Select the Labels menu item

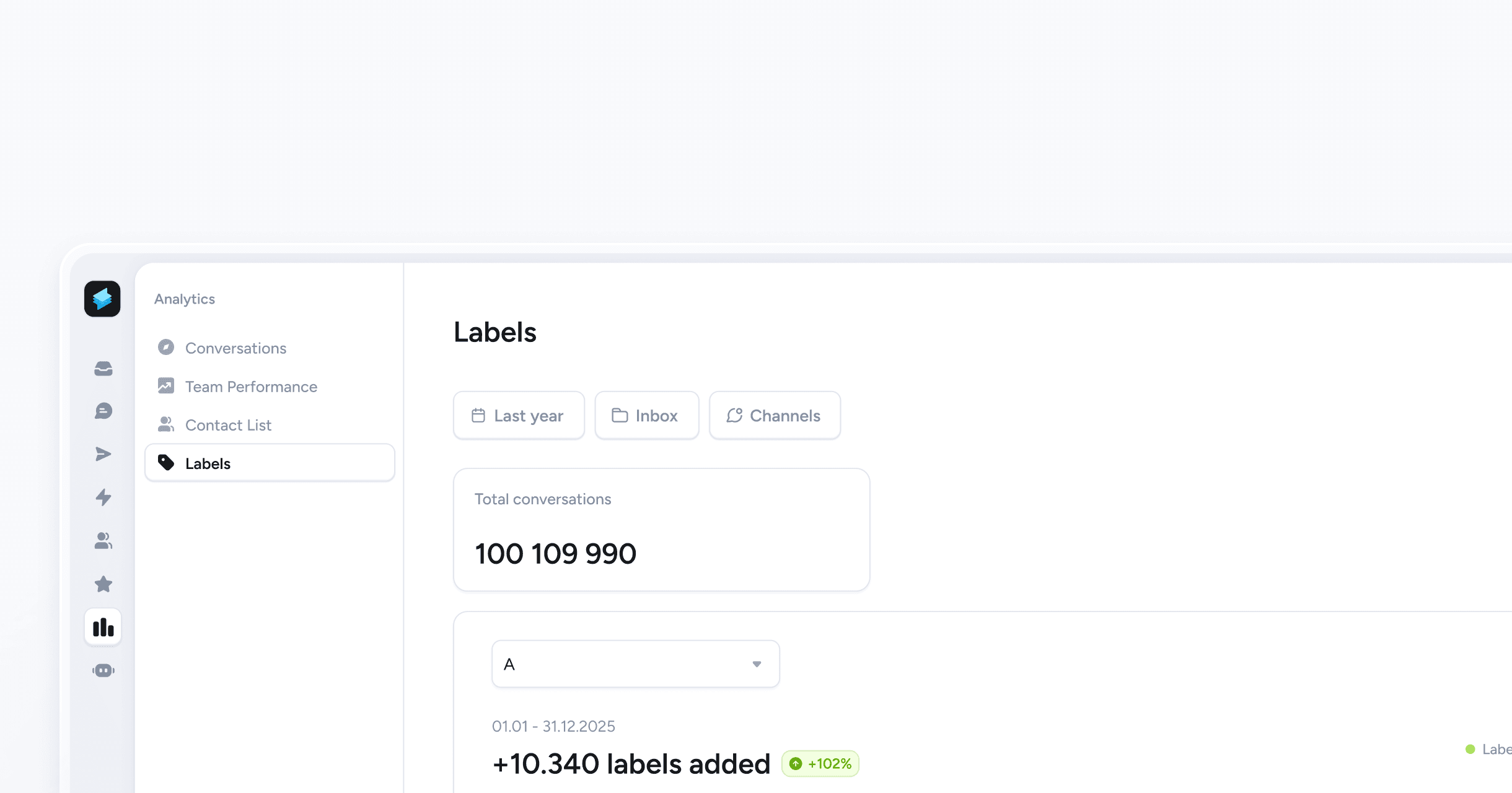pos(270,463)
